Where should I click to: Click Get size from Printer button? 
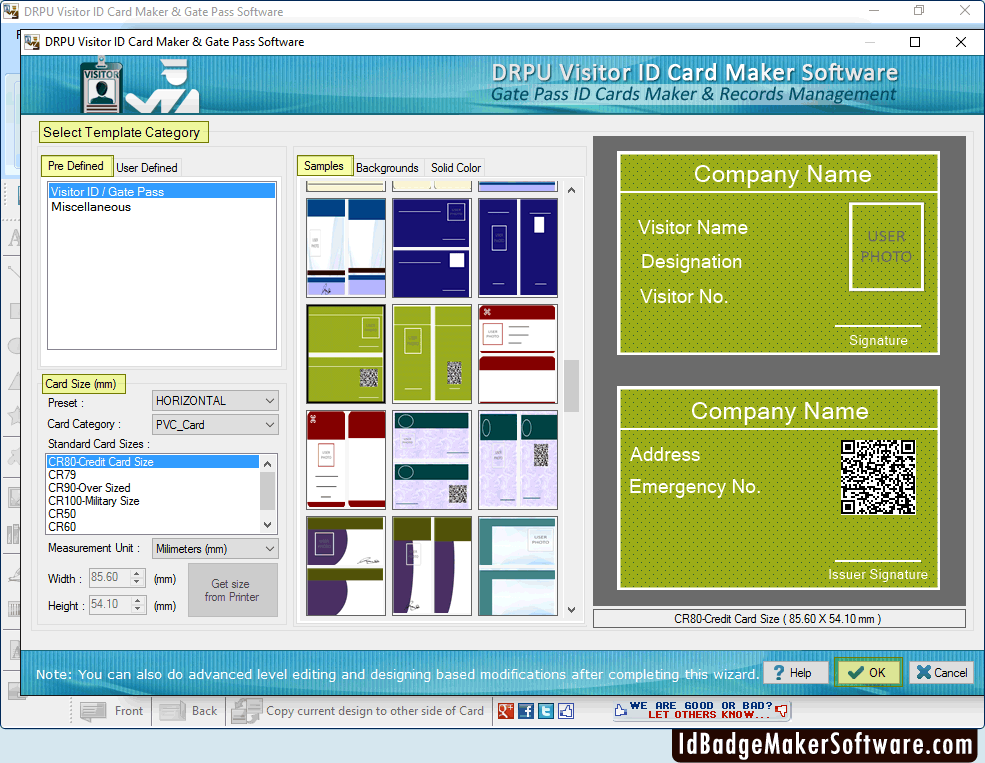coord(232,590)
